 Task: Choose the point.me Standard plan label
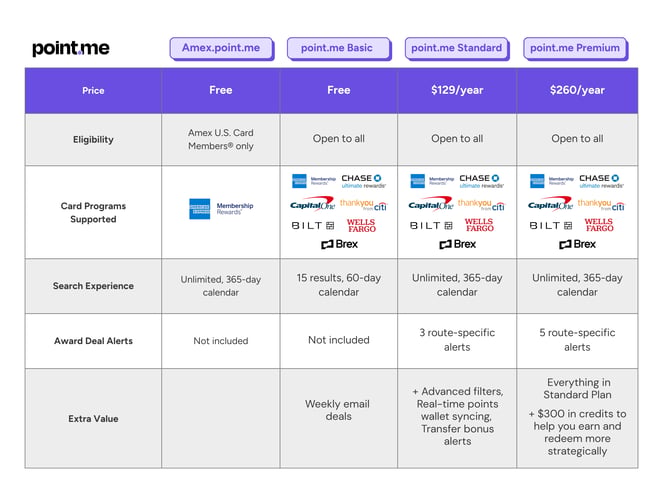click(x=457, y=48)
